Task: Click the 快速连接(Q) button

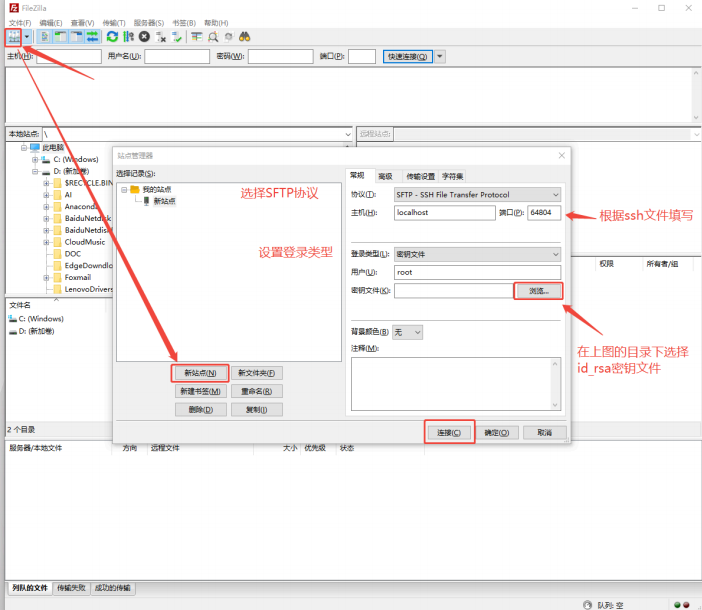Action: coord(407,56)
